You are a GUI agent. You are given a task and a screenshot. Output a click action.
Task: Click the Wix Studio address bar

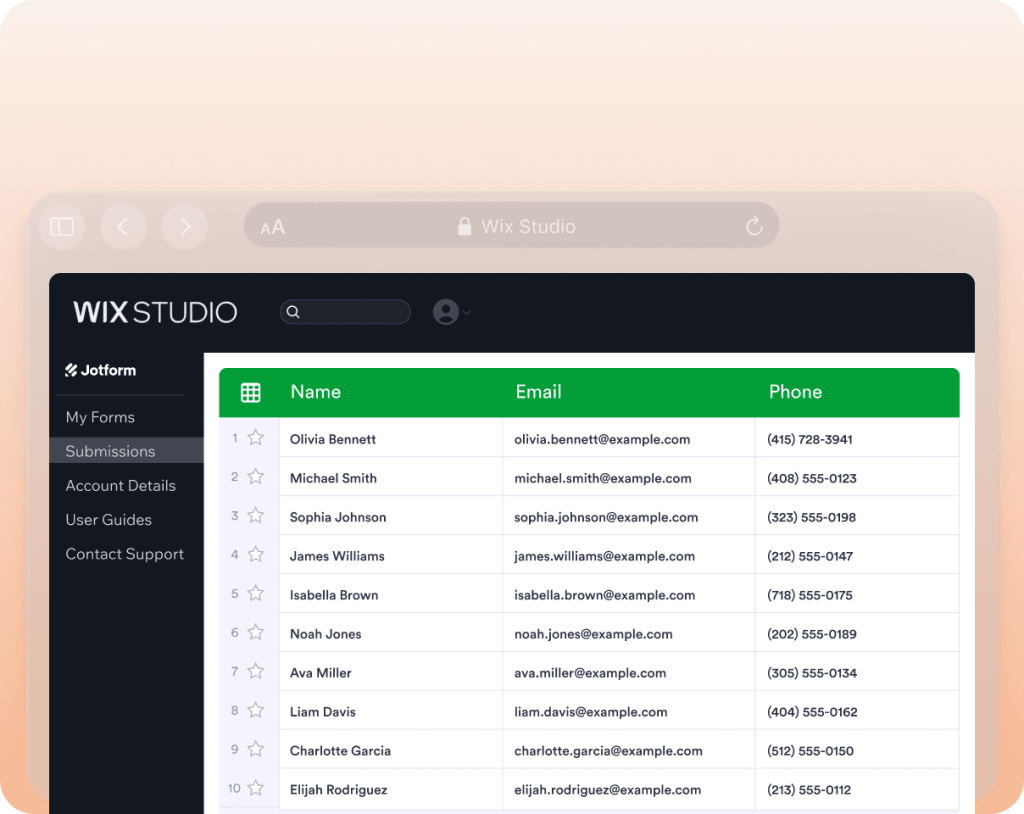point(511,225)
